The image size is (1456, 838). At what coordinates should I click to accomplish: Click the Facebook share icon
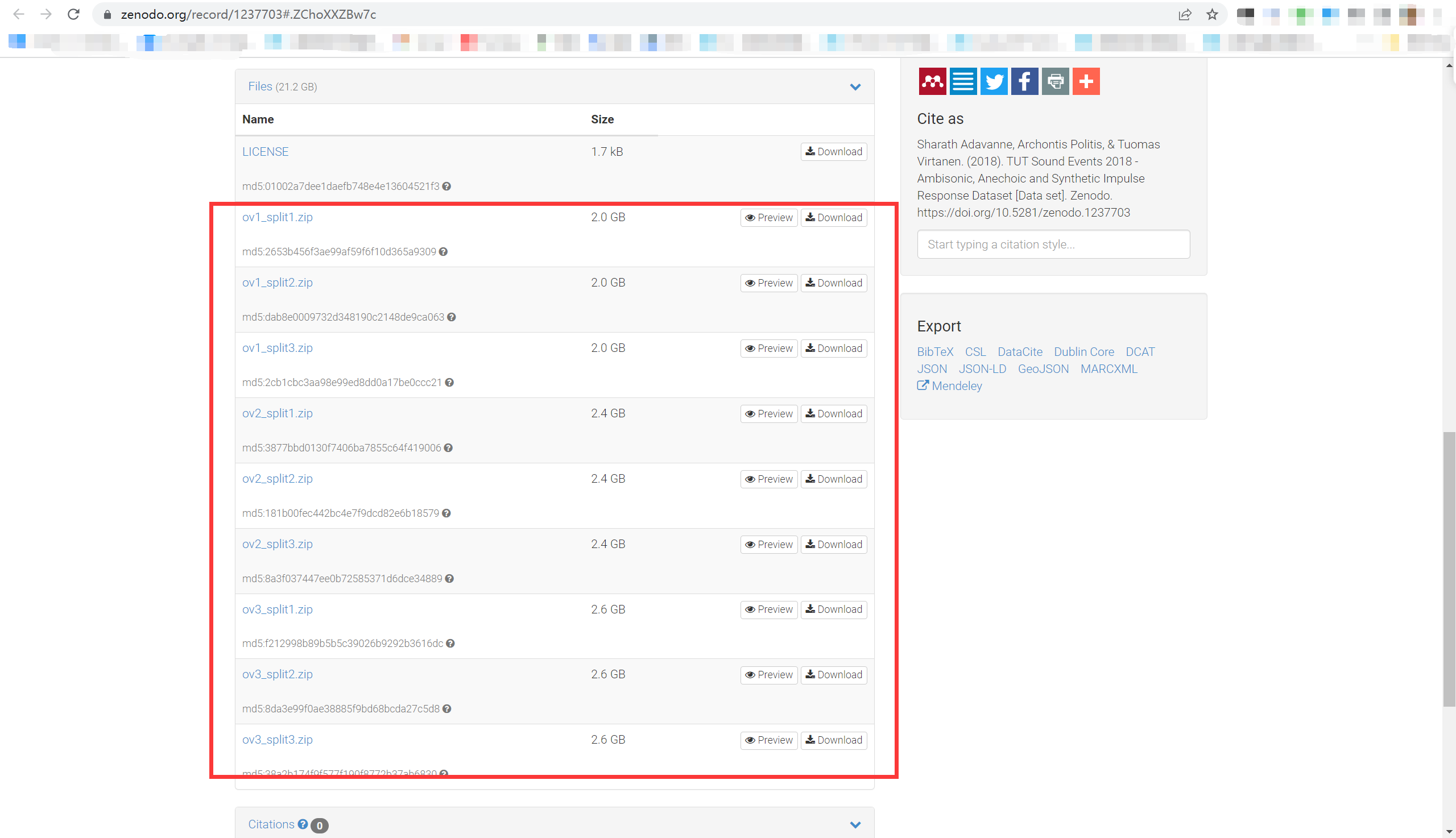1024,81
